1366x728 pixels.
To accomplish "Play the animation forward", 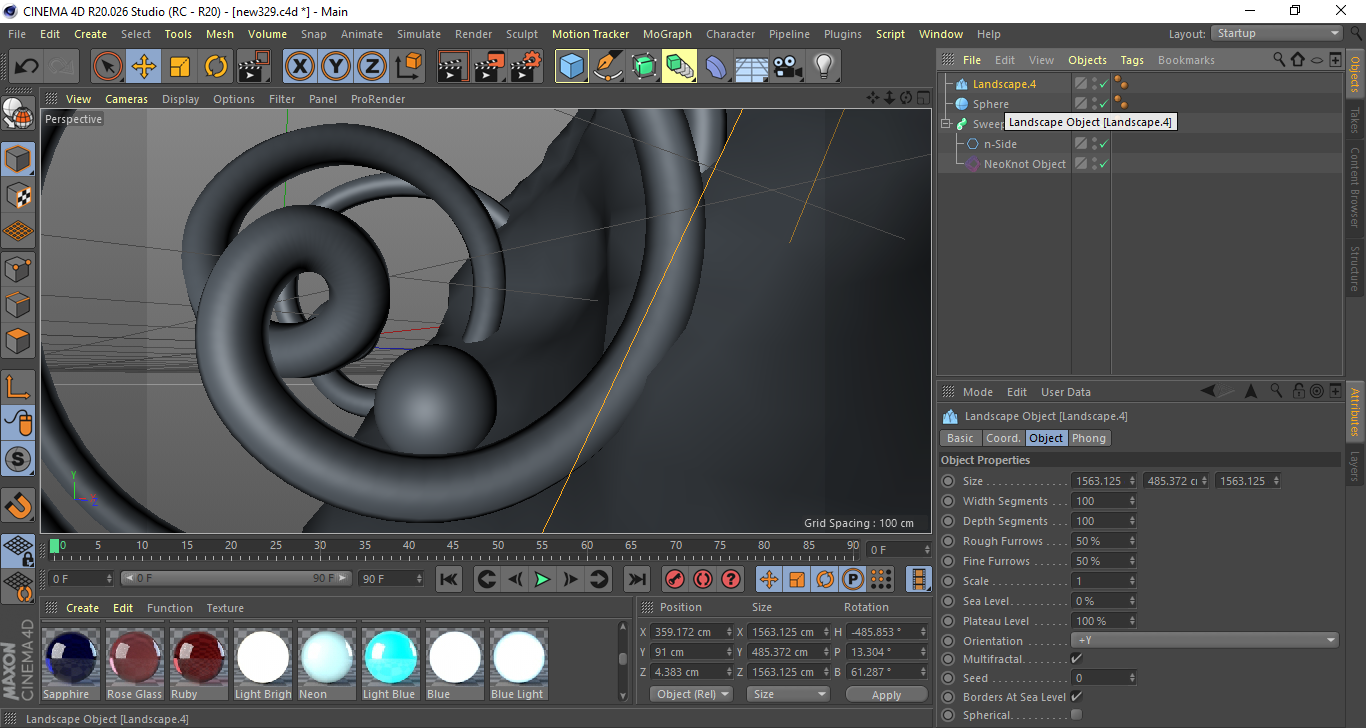I will tap(542, 579).
